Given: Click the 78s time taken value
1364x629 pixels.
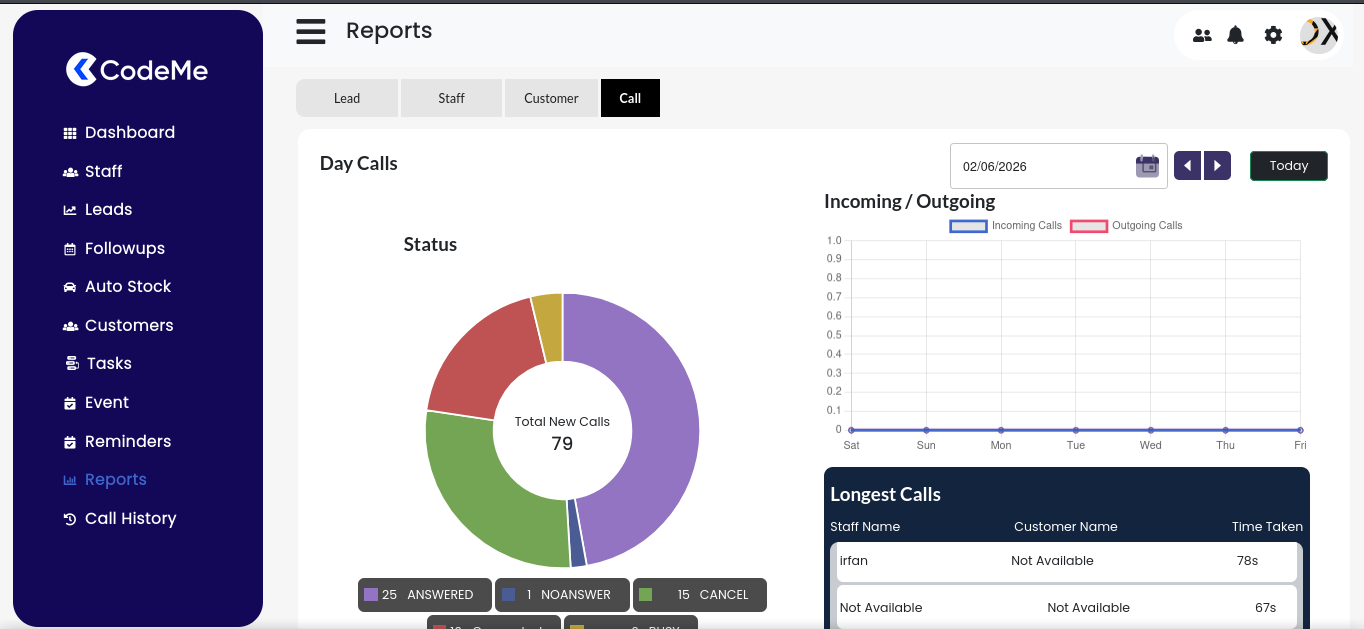Looking at the screenshot, I should (x=1247, y=561).
